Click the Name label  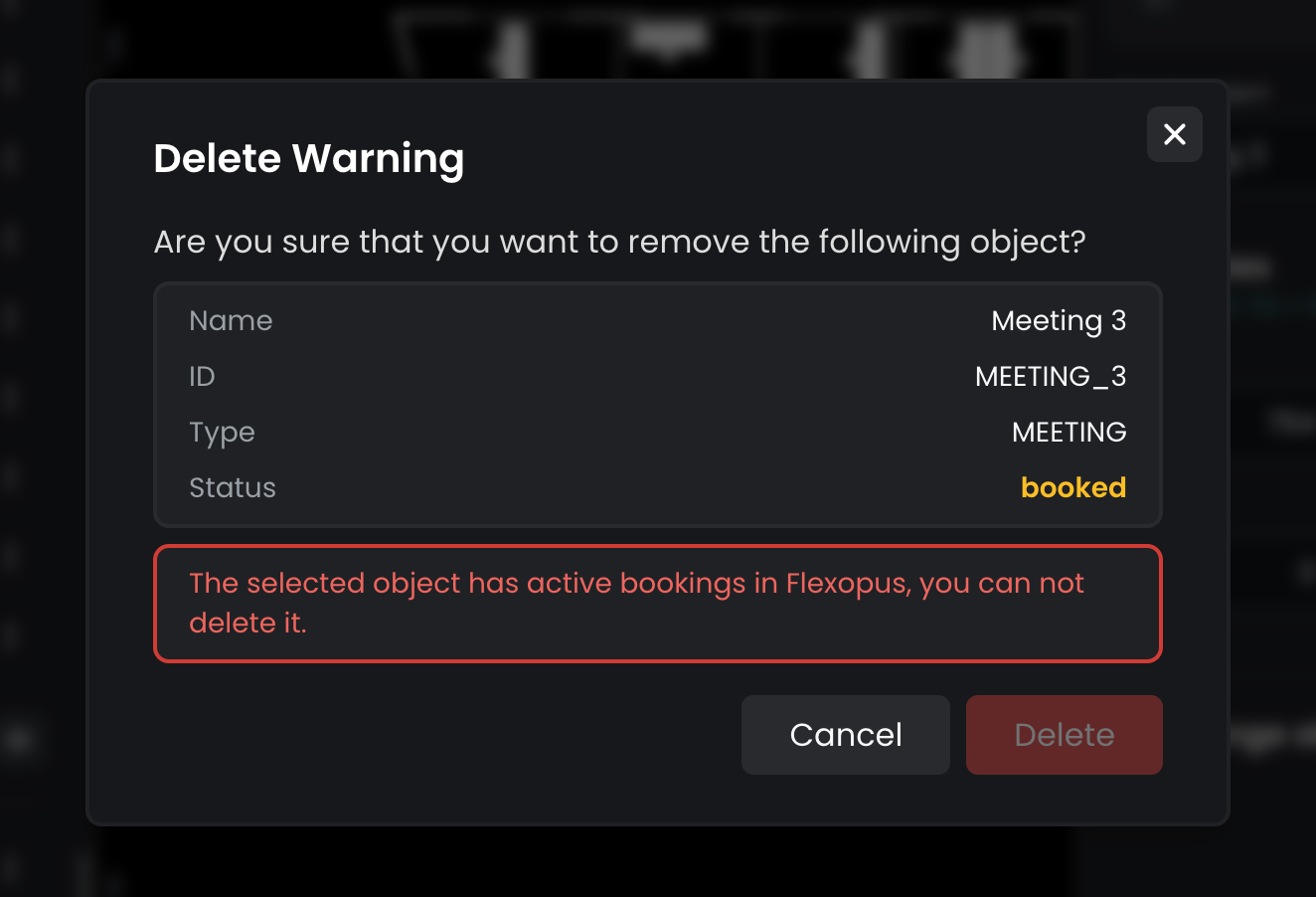[231, 321]
